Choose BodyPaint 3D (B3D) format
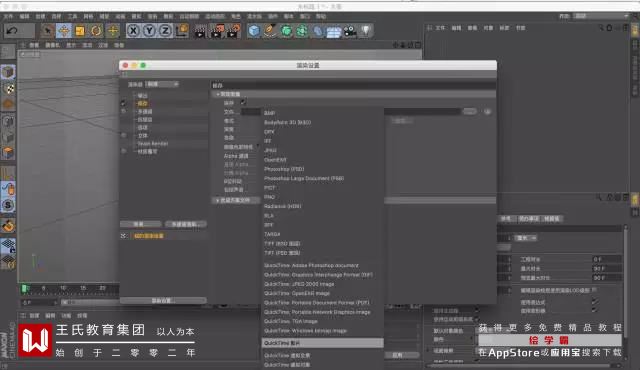 (287, 122)
